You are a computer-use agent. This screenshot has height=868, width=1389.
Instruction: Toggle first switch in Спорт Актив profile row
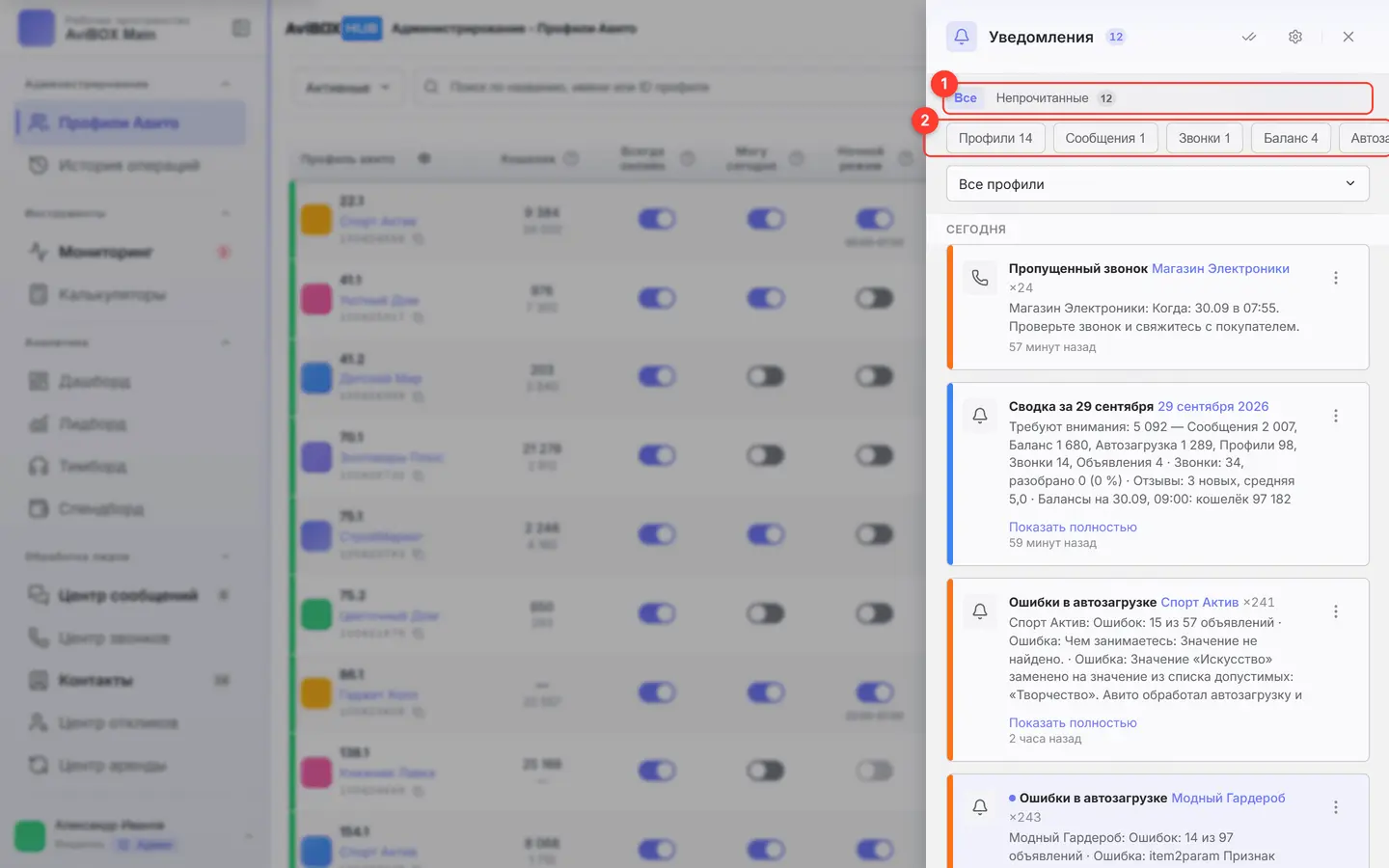[x=657, y=219]
